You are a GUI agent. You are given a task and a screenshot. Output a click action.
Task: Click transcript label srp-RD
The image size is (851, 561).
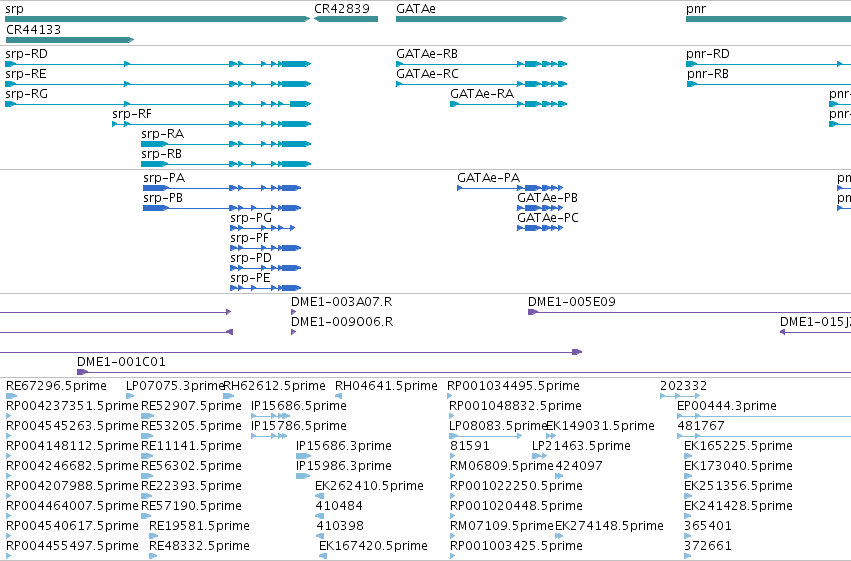(27, 54)
